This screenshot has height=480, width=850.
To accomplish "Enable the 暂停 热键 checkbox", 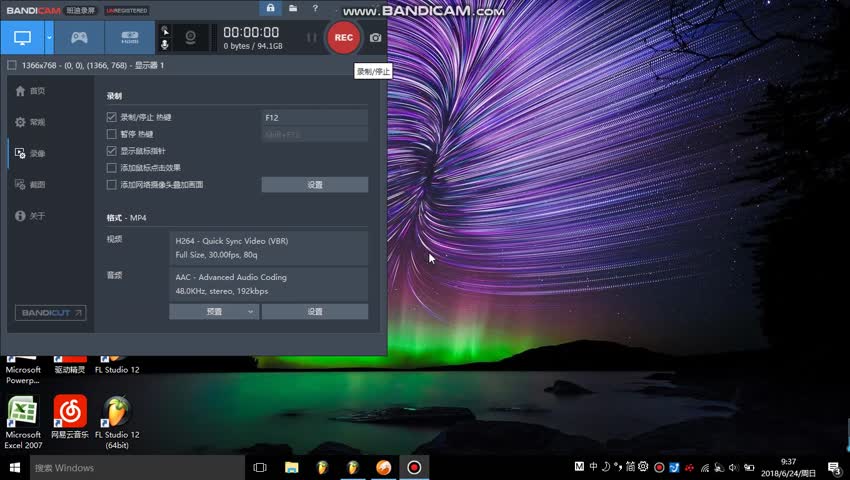I will [x=112, y=134].
